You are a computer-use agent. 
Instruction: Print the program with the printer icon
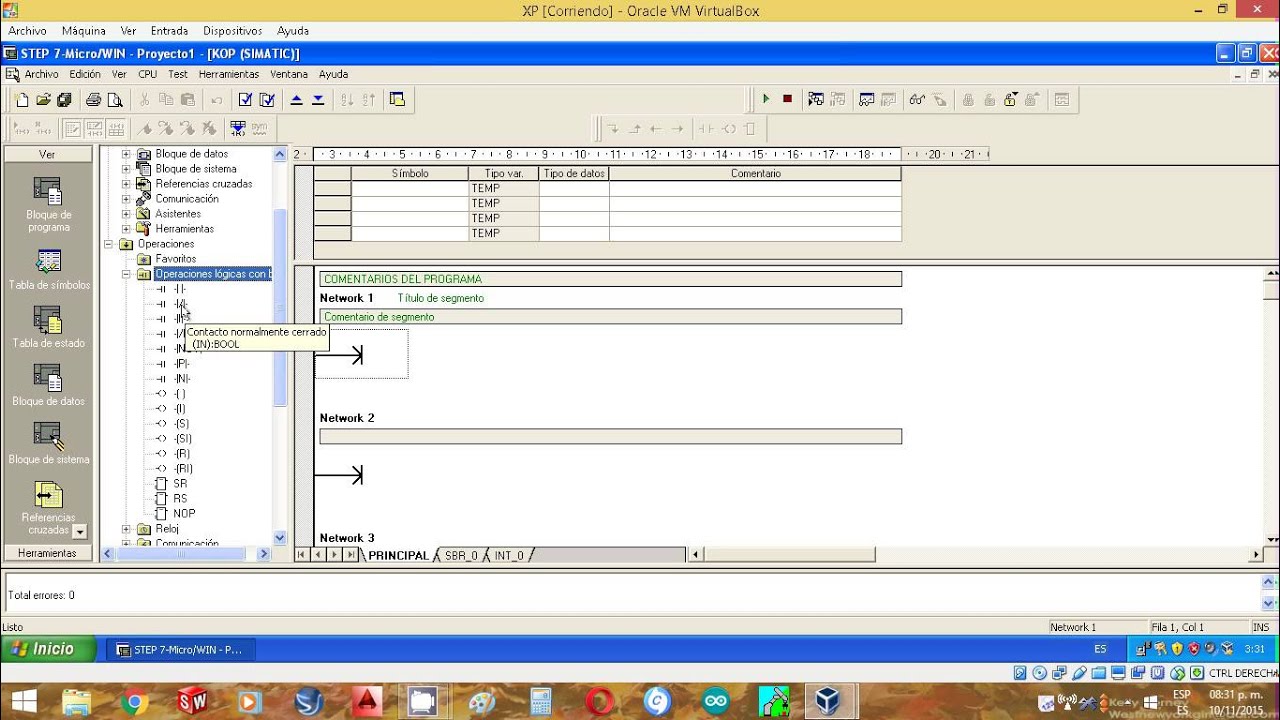point(93,99)
